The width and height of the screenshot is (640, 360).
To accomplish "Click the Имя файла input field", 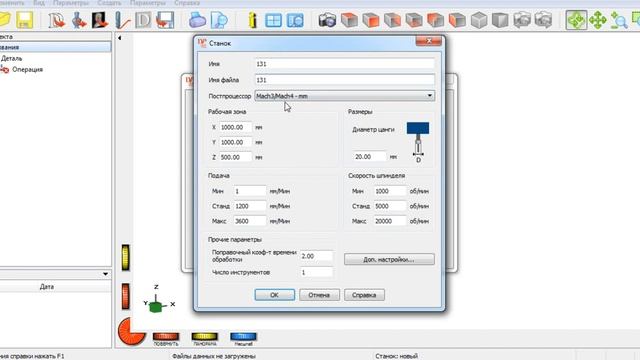I will pos(344,80).
